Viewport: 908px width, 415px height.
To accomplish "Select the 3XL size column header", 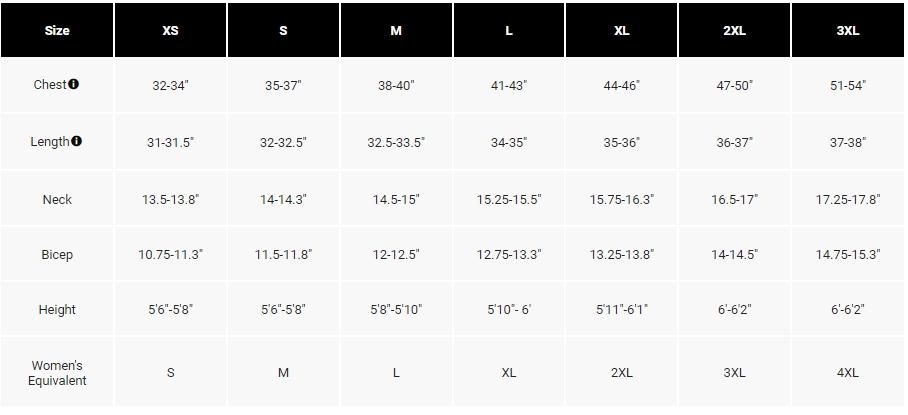I will [x=847, y=30].
